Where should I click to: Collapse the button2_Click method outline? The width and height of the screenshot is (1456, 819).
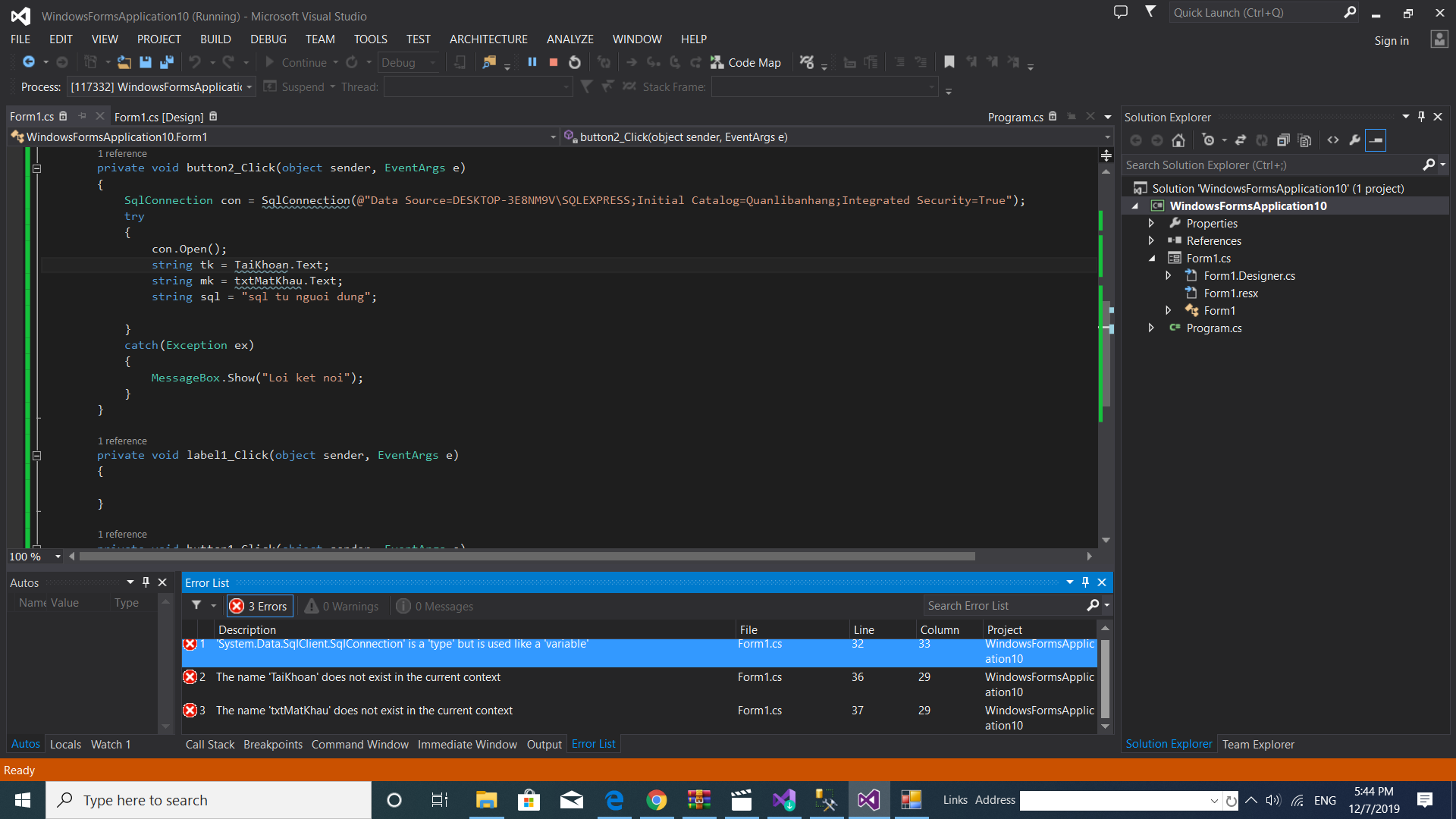[36, 168]
